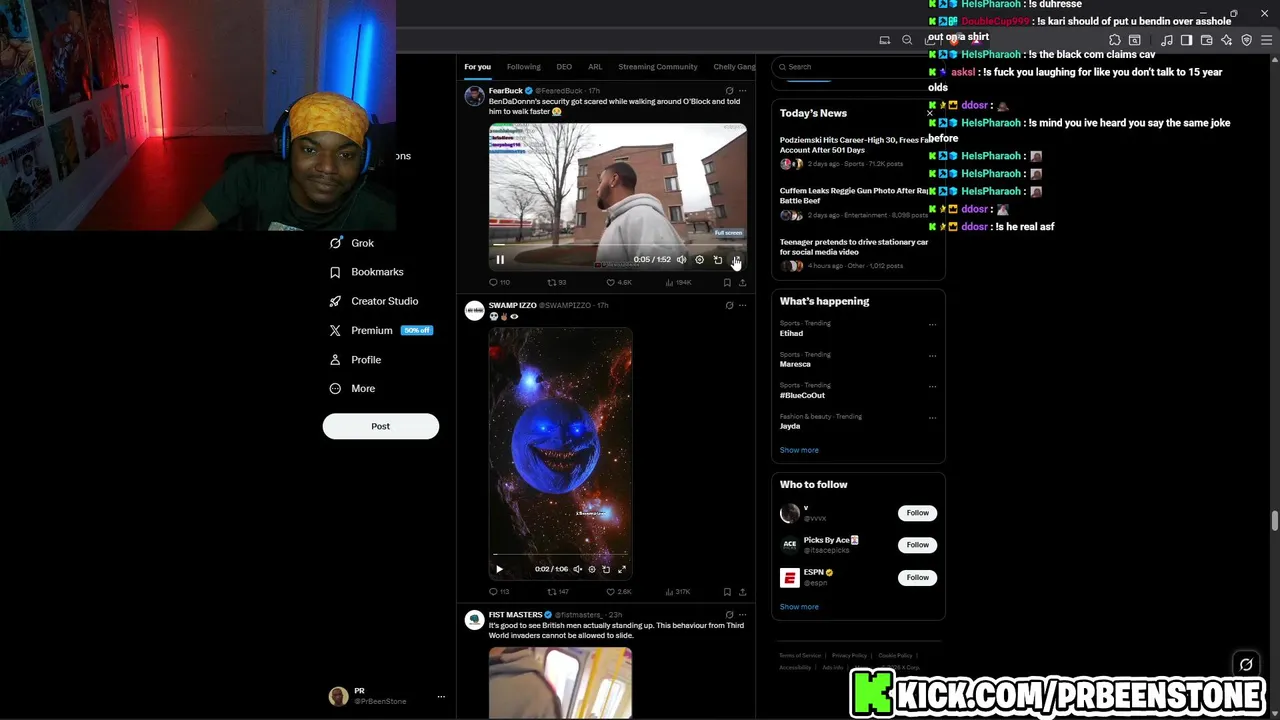Screen dimensions: 1280x720
Task: Switch to the Following tab
Action: [x=523, y=67]
